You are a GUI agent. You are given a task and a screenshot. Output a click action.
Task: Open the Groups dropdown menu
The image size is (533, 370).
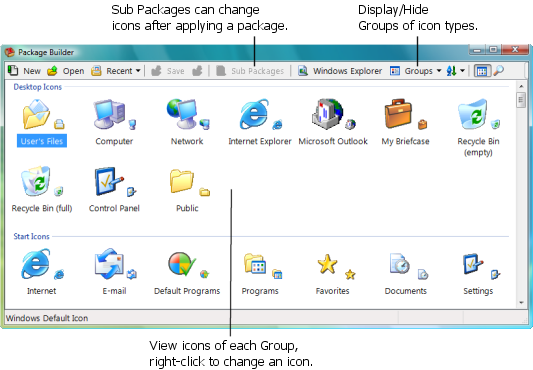[x=415, y=71]
